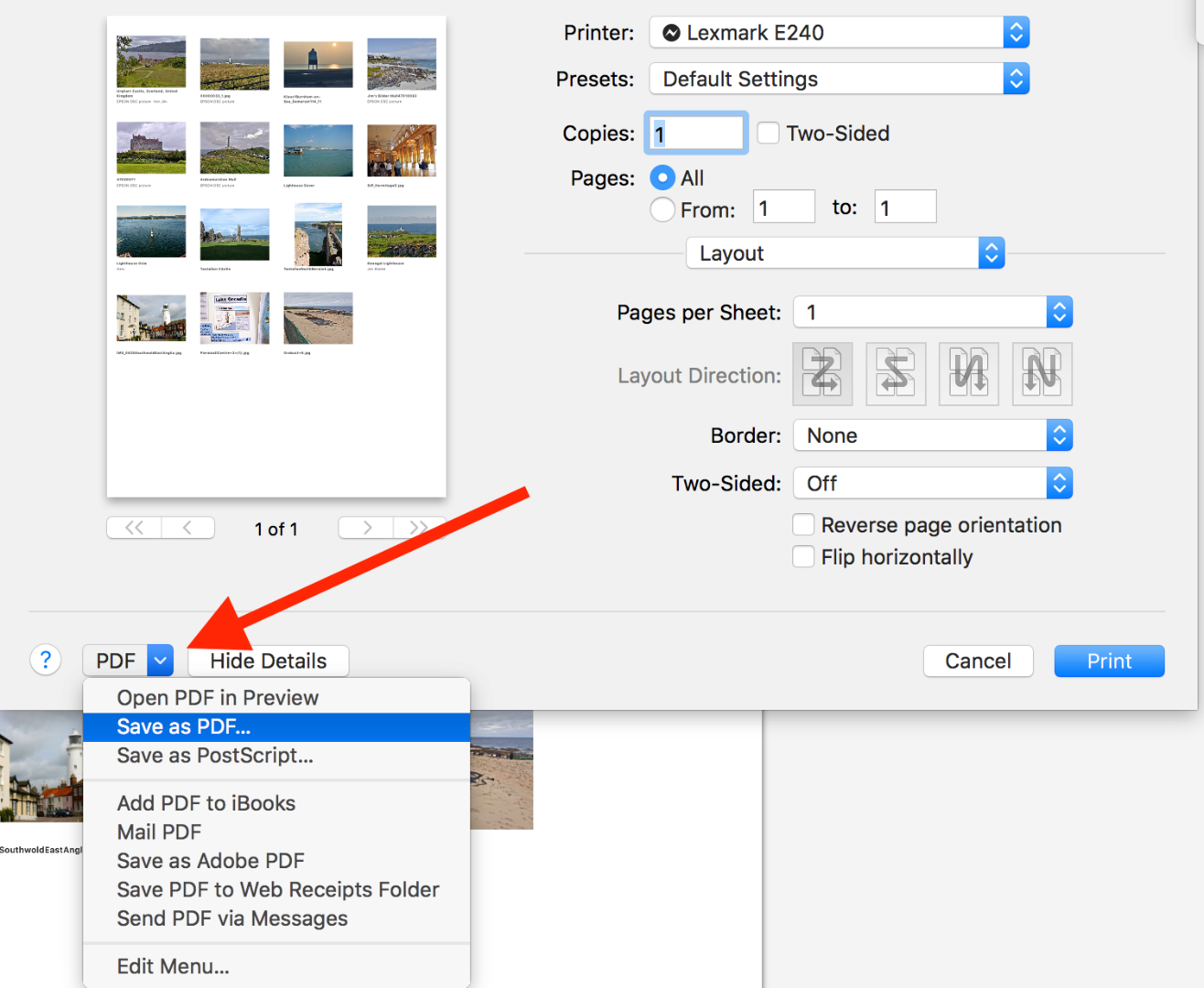Image resolution: width=1204 pixels, height=988 pixels.
Task: Enable the Two-Sided checkbox beside Copies
Action: [x=769, y=134]
